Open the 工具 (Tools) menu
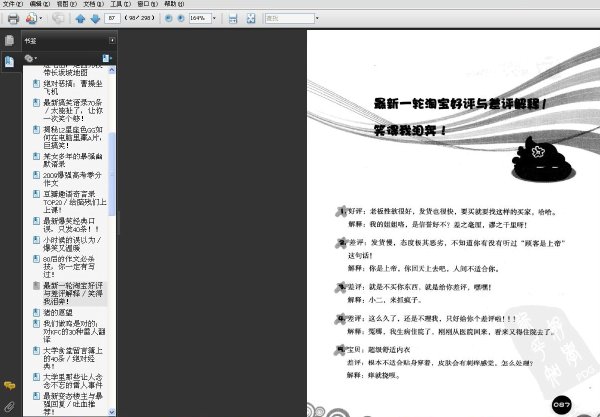 [120, 4]
